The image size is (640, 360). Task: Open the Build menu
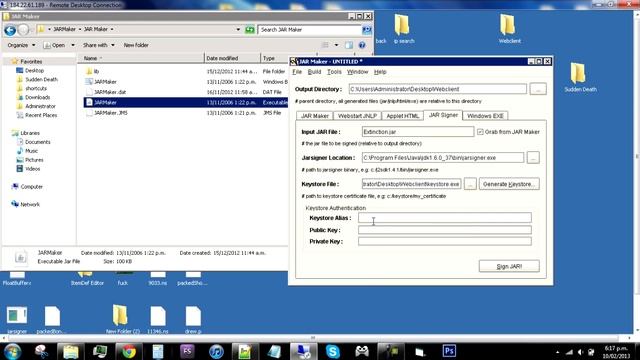[314, 72]
